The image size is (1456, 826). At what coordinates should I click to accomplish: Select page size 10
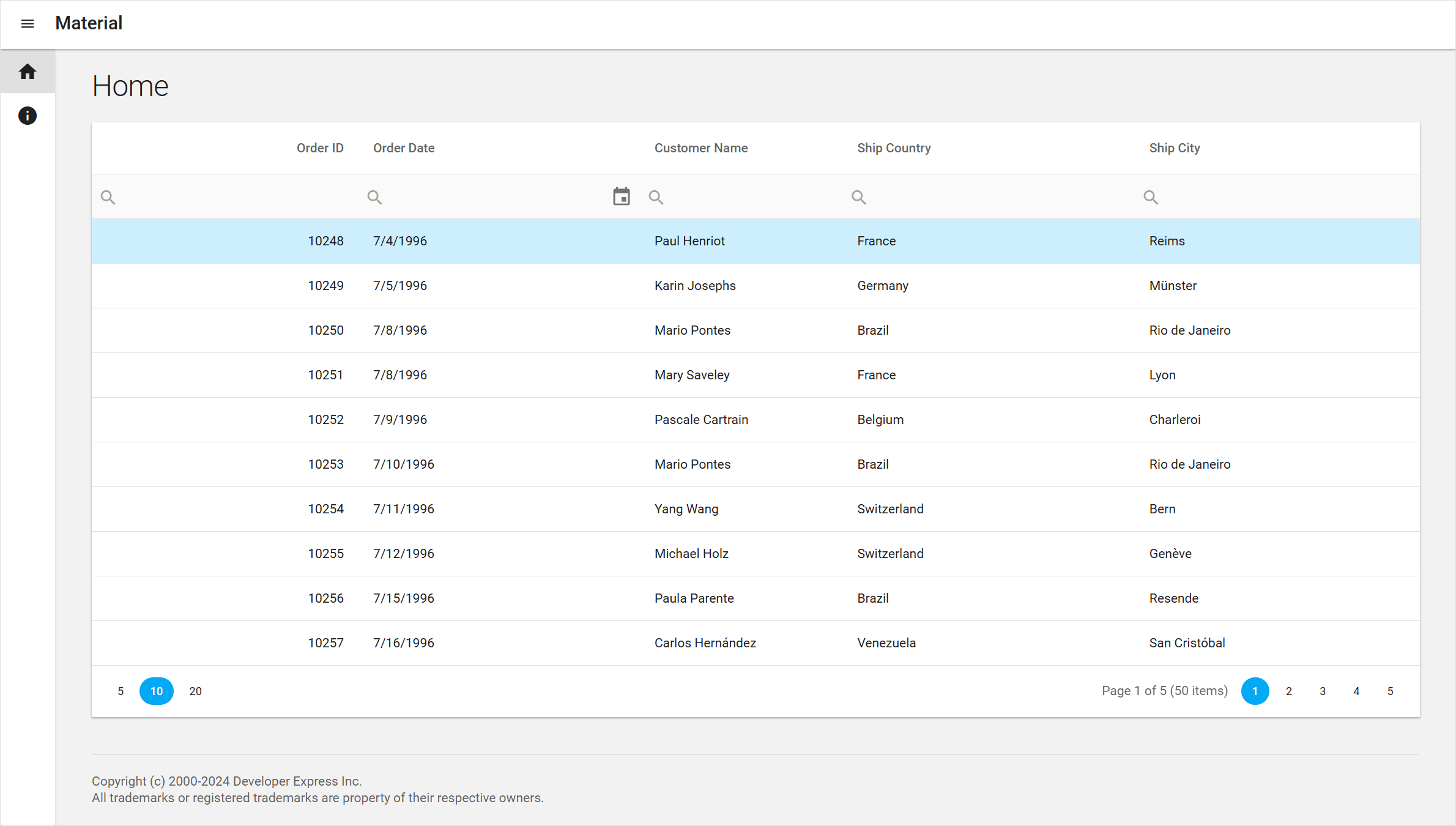click(x=156, y=691)
